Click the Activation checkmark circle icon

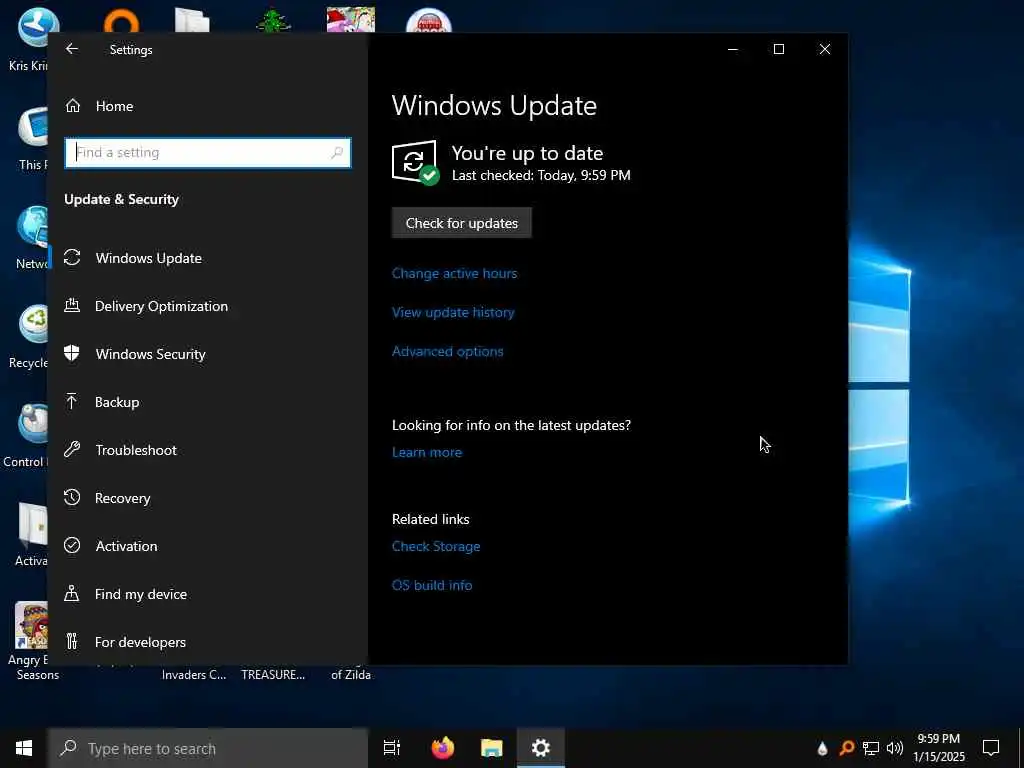(x=72, y=545)
